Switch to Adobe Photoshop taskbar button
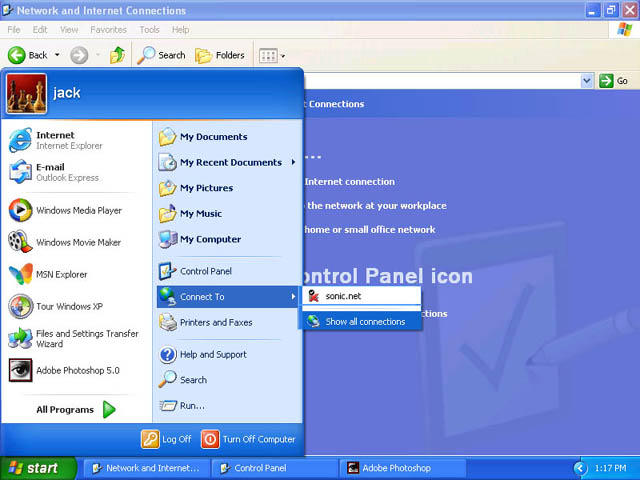 pos(403,468)
